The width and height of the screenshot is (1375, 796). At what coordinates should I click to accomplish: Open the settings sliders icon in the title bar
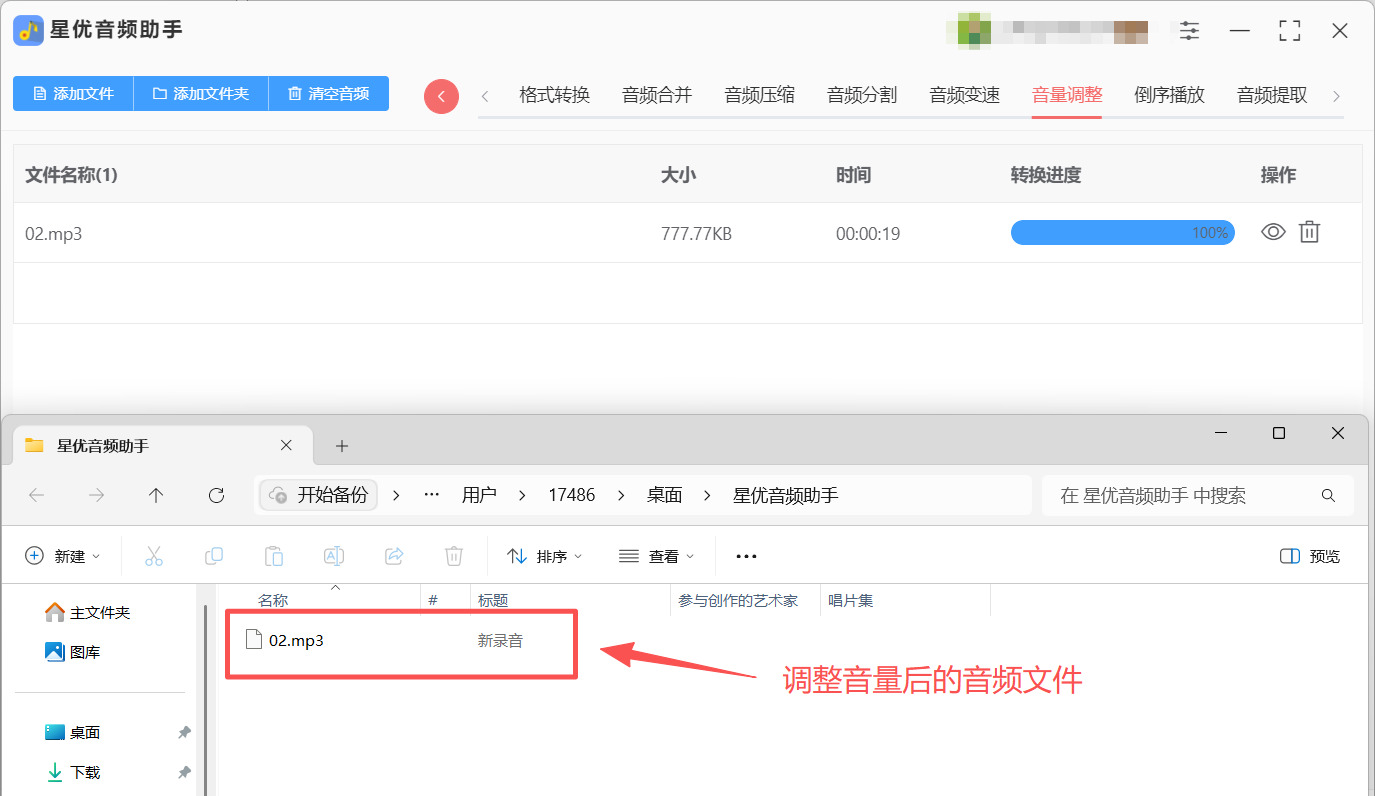(1189, 31)
